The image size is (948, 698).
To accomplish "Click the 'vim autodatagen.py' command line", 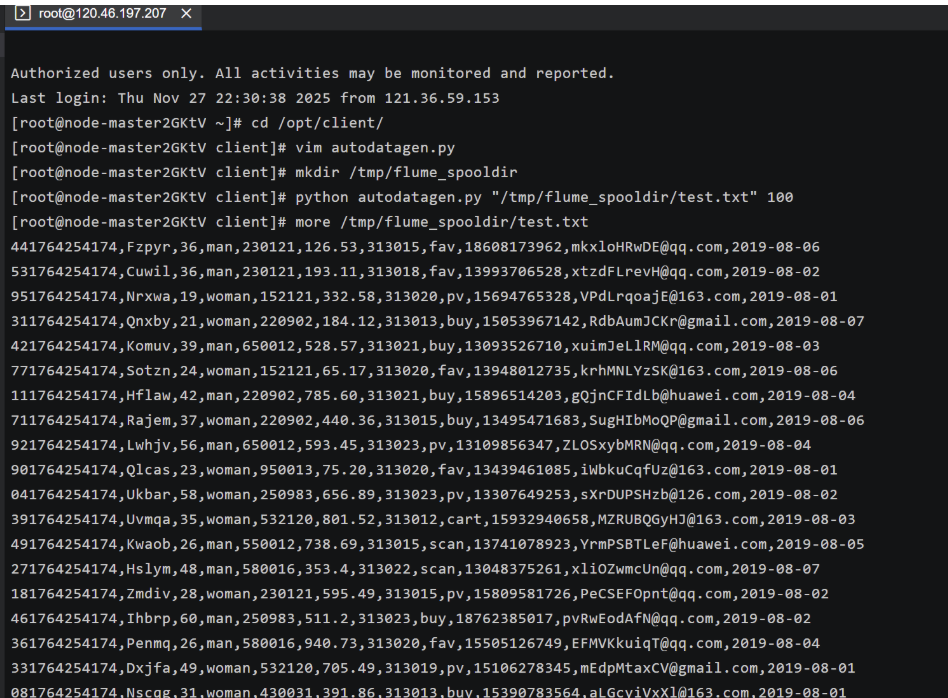I will click(x=233, y=148).
